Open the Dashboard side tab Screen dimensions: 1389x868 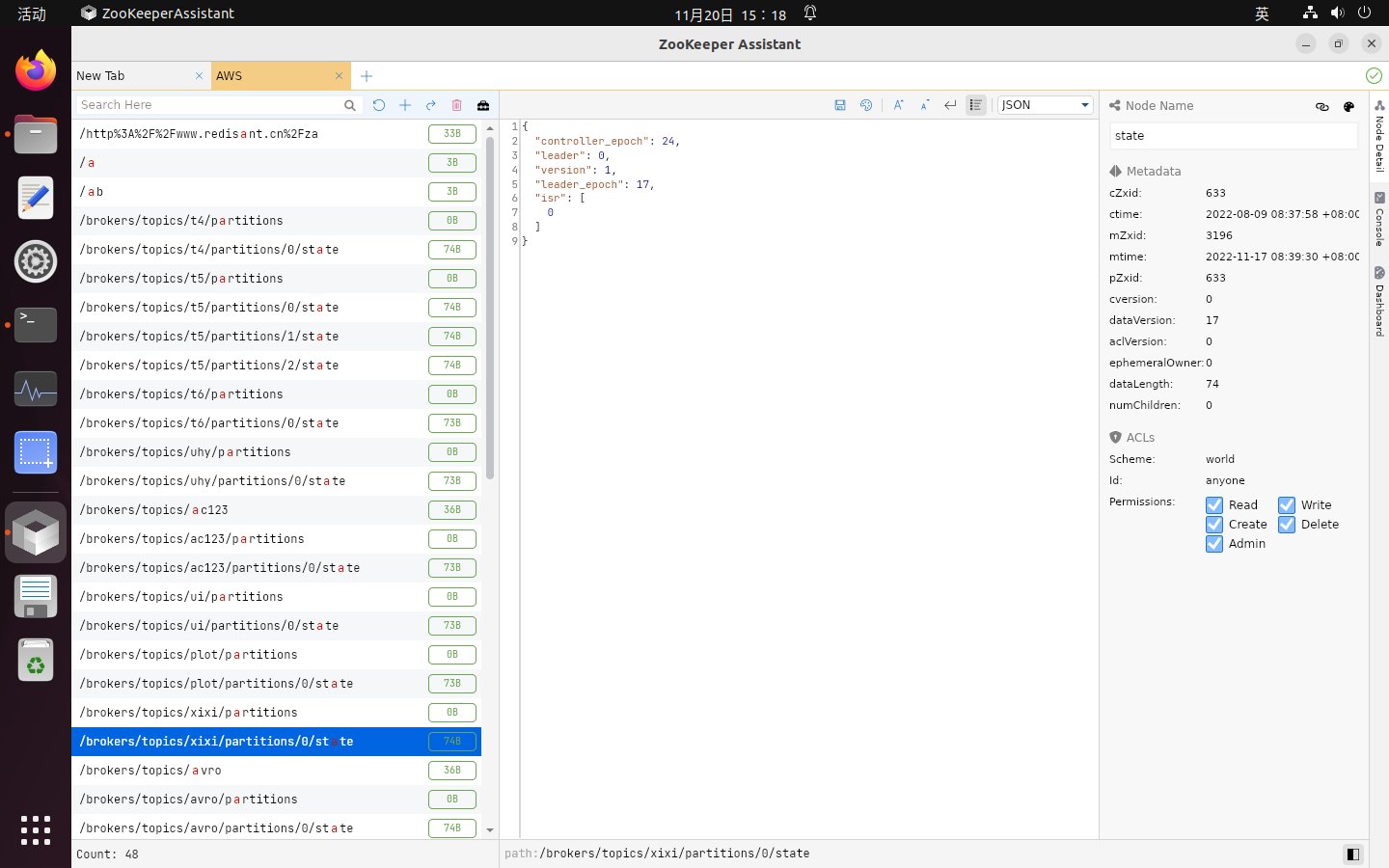pyautogui.click(x=1379, y=302)
